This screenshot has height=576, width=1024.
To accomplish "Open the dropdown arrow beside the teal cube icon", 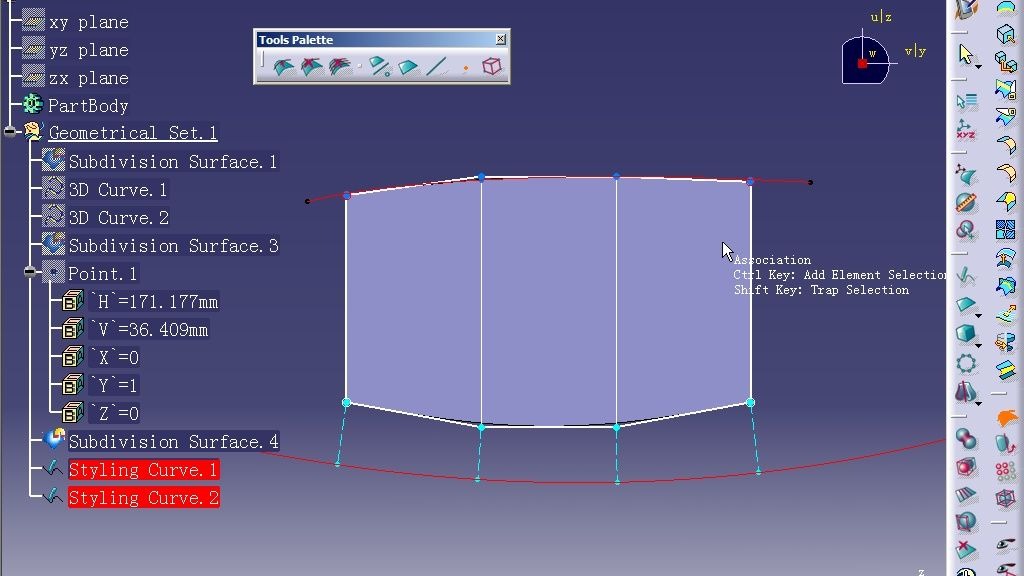I will tap(978, 345).
